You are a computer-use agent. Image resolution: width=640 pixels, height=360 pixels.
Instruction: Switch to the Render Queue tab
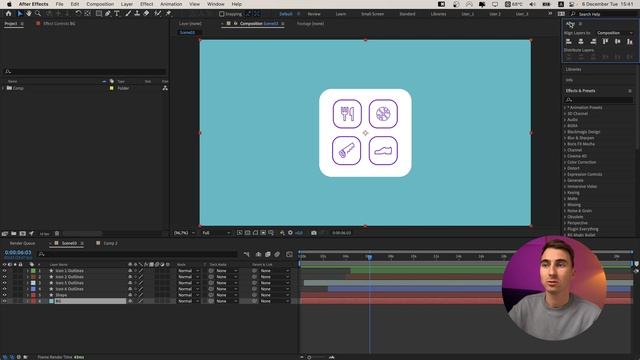[22, 243]
